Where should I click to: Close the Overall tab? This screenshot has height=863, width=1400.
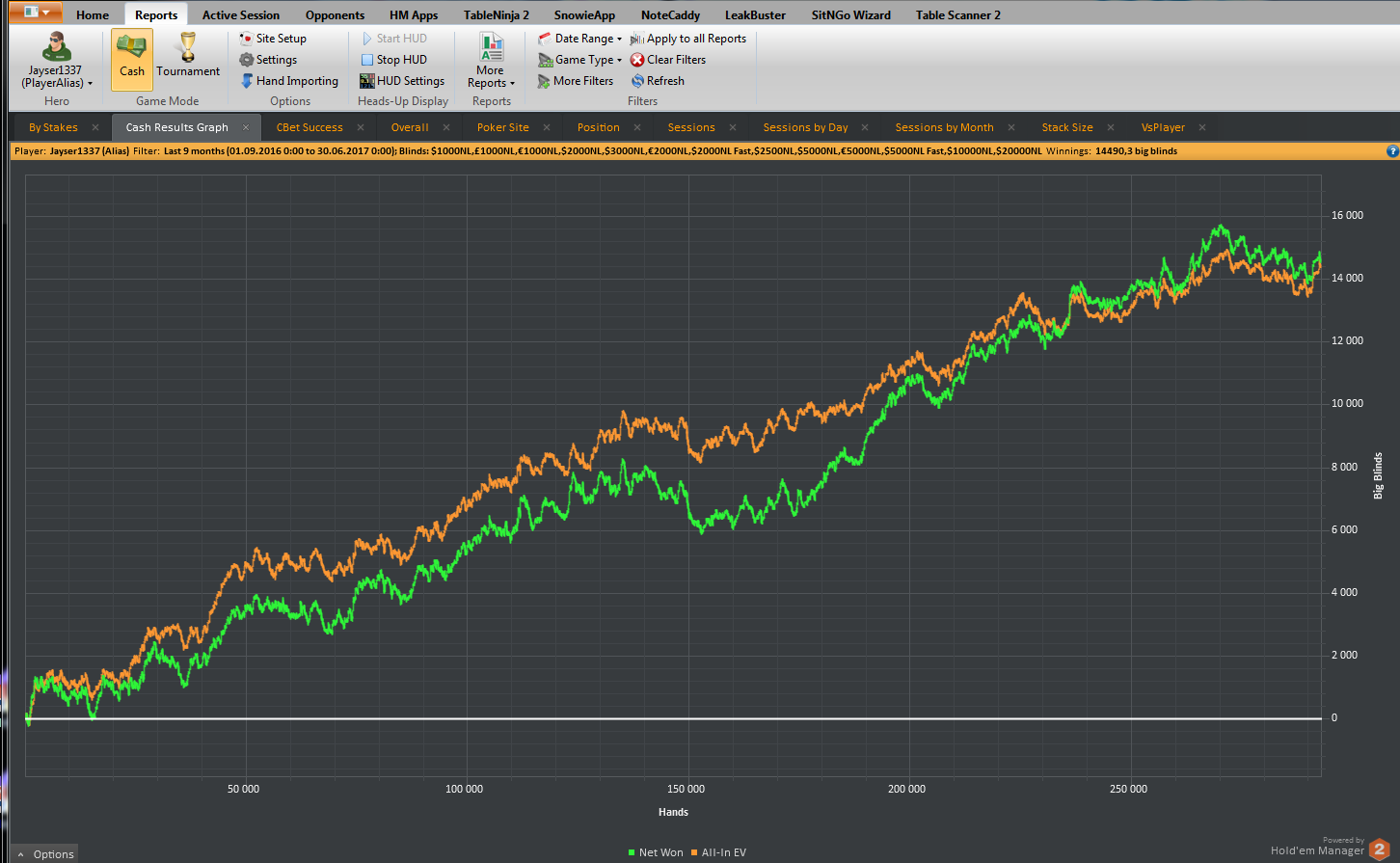pos(446,127)
